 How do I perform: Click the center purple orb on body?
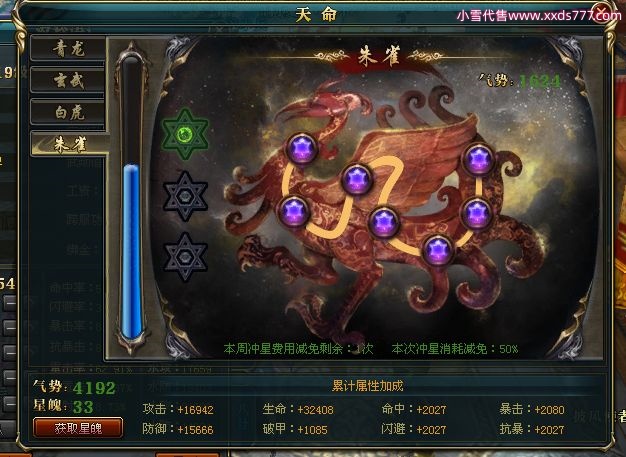coord(384,222)
